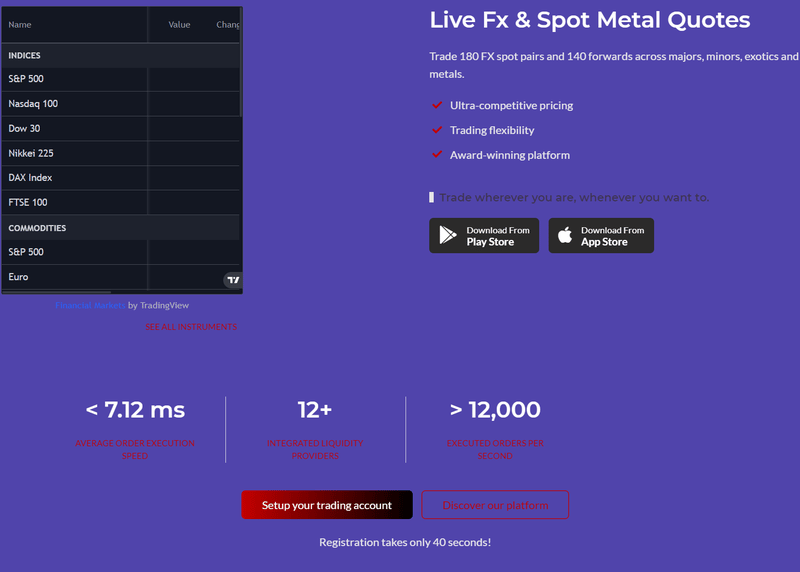
Task: Click the Name column header
Action: pos(20,24)
